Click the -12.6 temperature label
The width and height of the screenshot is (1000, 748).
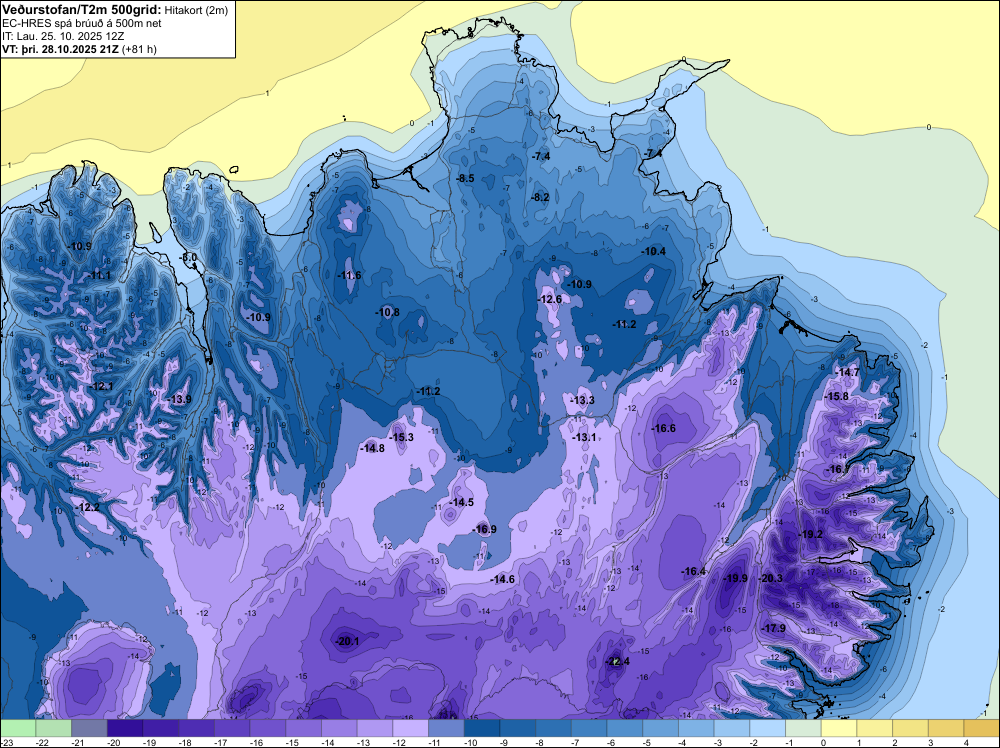point(550,299)
